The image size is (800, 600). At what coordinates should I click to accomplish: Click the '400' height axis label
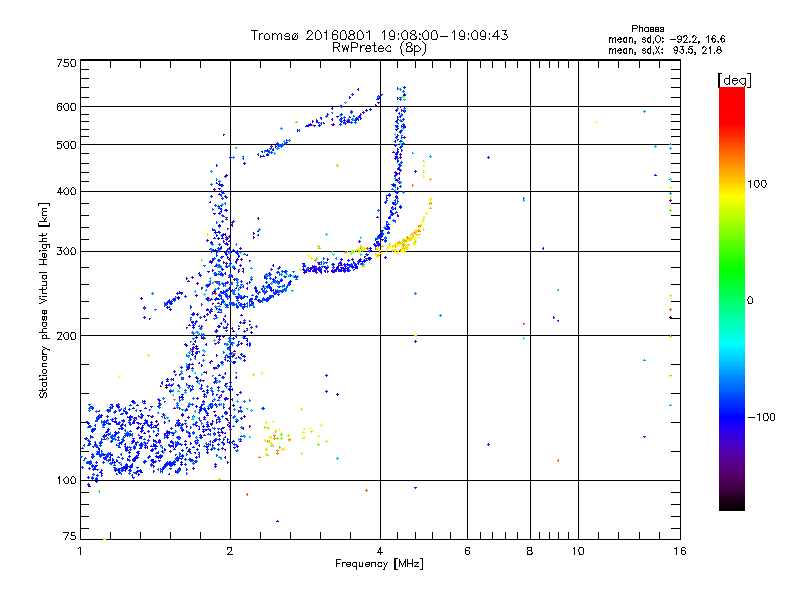pos(66,191)
